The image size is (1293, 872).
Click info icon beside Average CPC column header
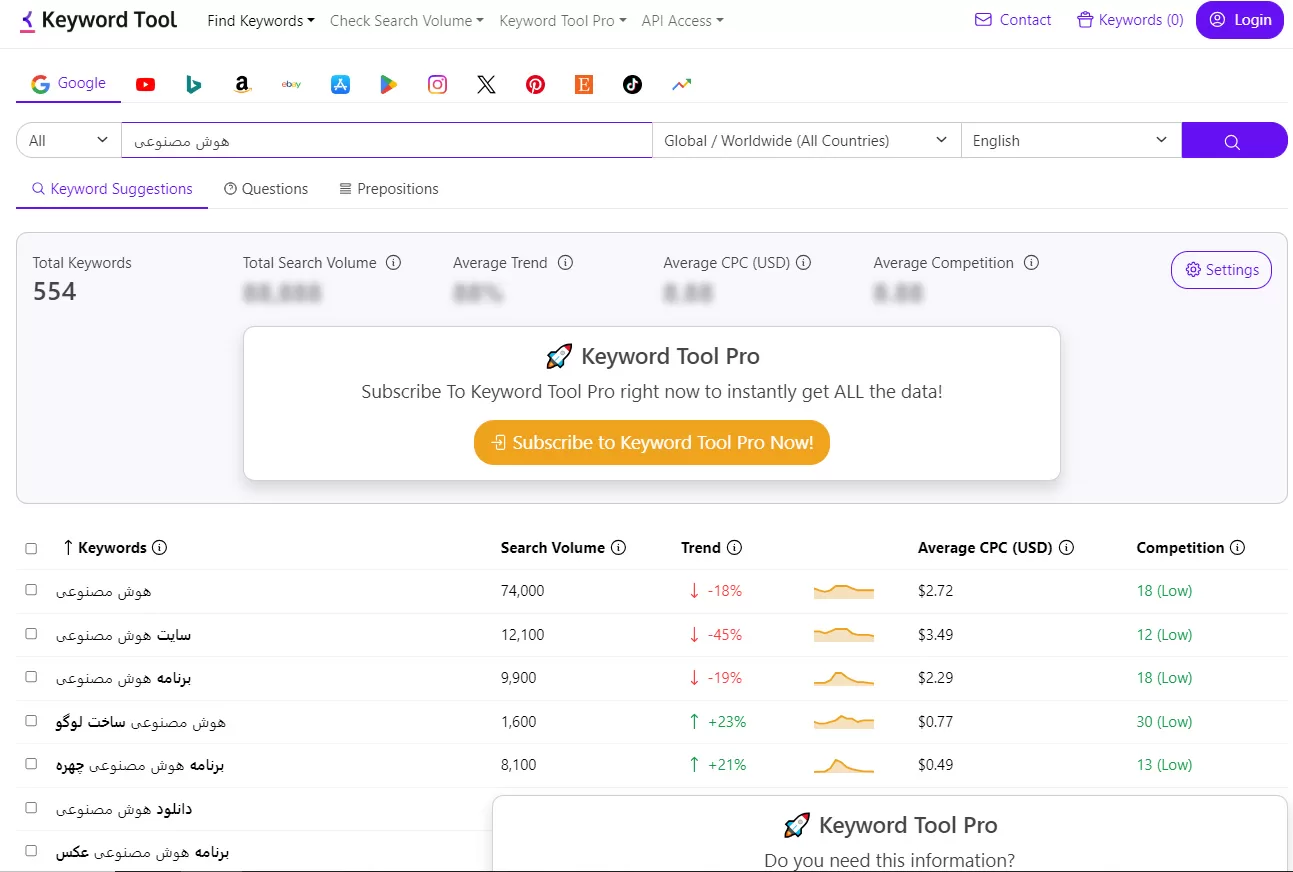pos(1066,548)
